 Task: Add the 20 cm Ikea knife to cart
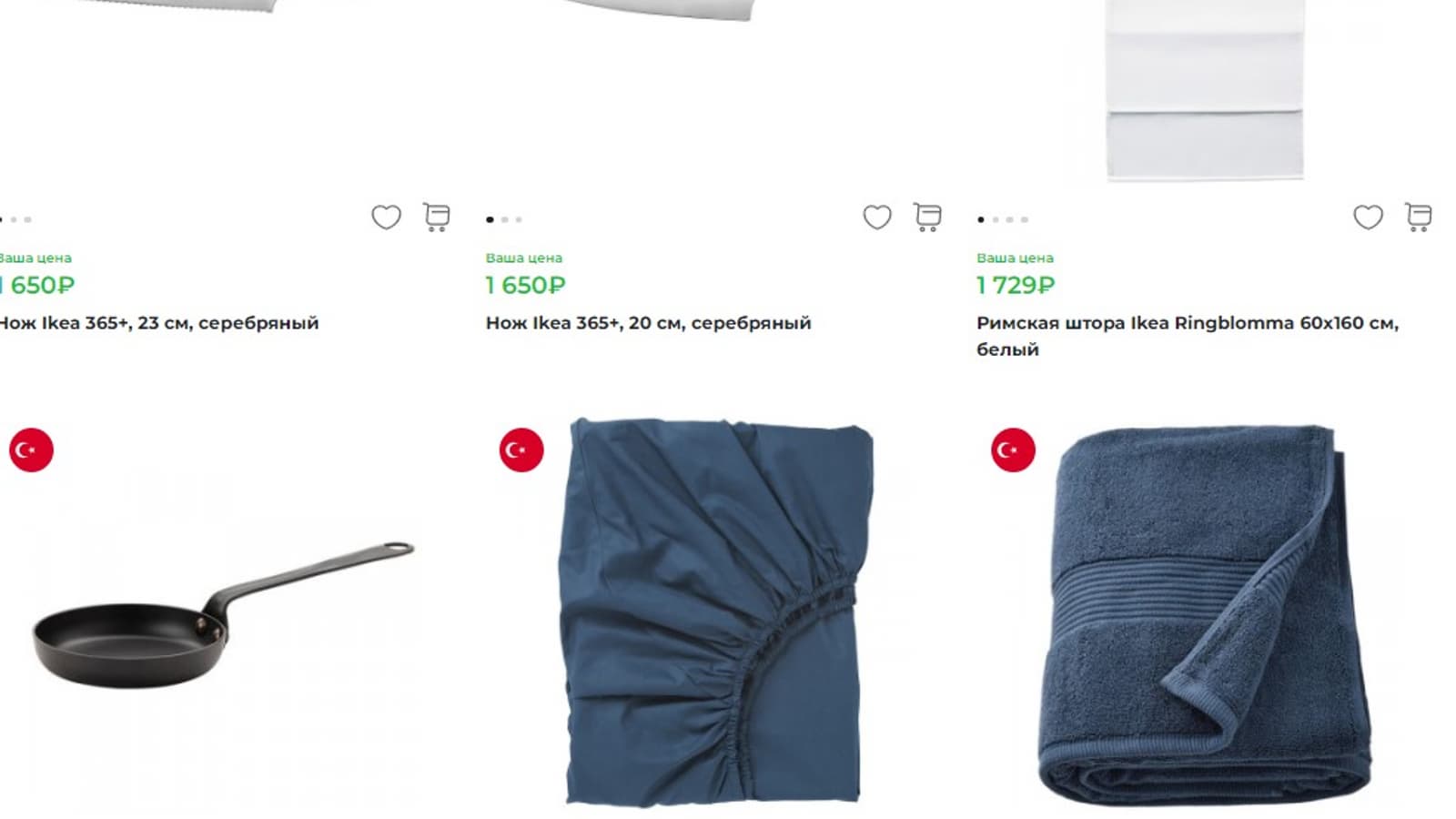point(927,217)
